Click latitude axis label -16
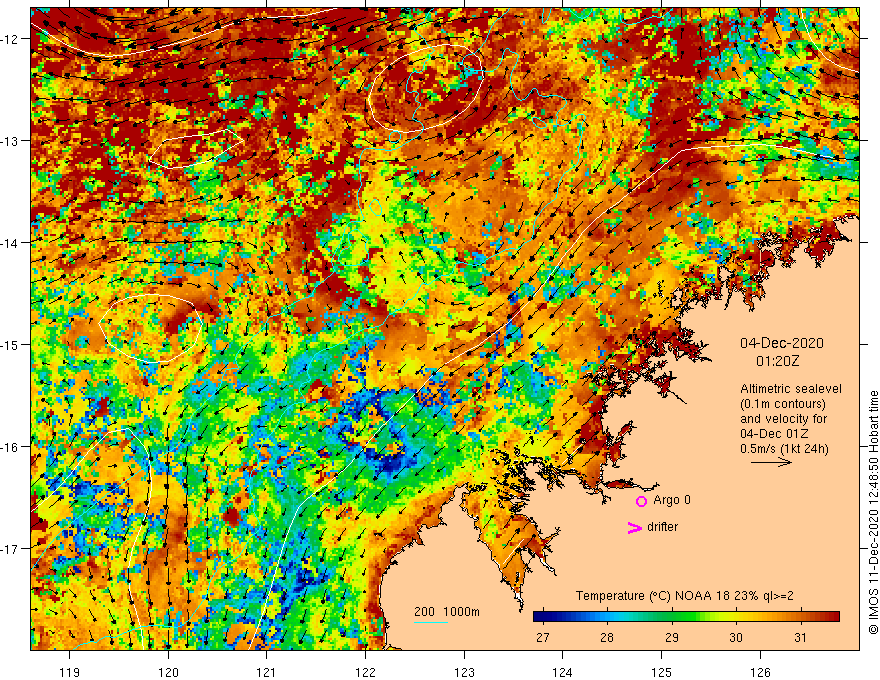The height and width of the screenshot is (680, 880). (10, 447)
